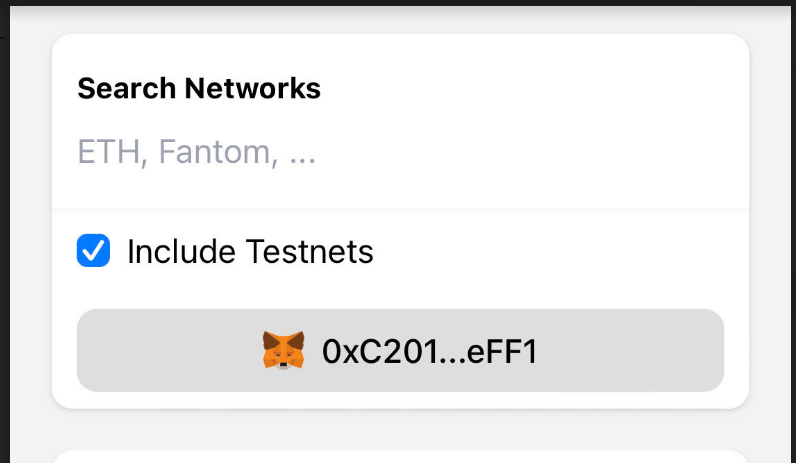Focus the ETH, Fantom search field
796x463 pixels.
pos(400,151)
